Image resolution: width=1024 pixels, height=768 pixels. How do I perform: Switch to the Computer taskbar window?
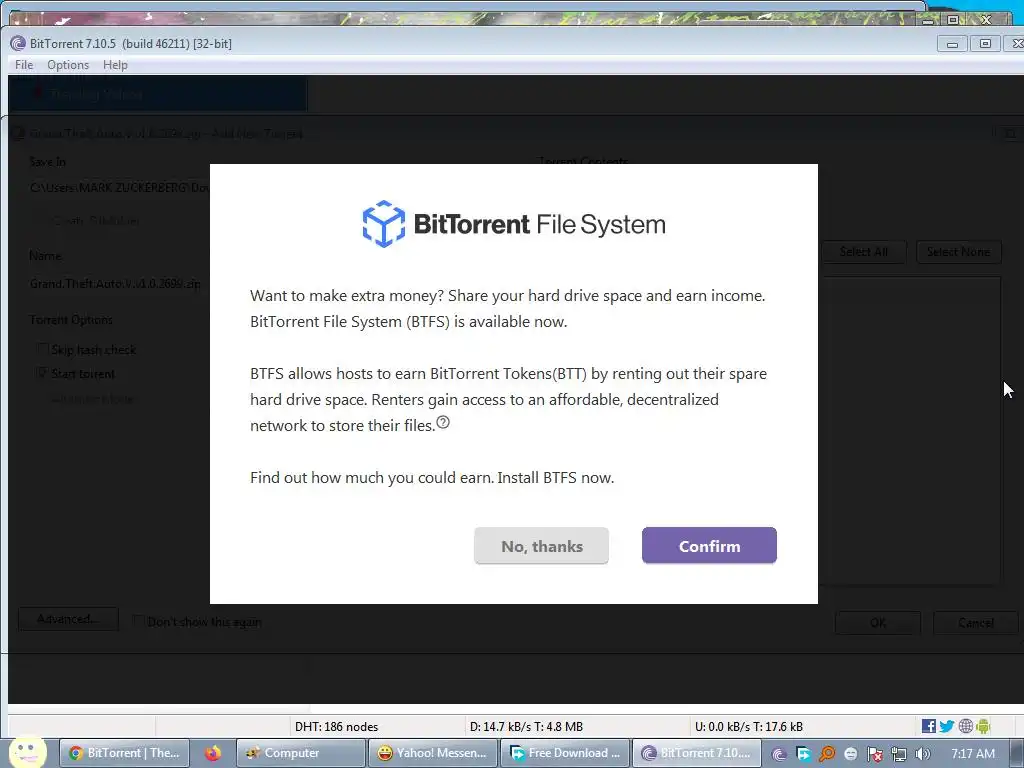coord(300,753)
